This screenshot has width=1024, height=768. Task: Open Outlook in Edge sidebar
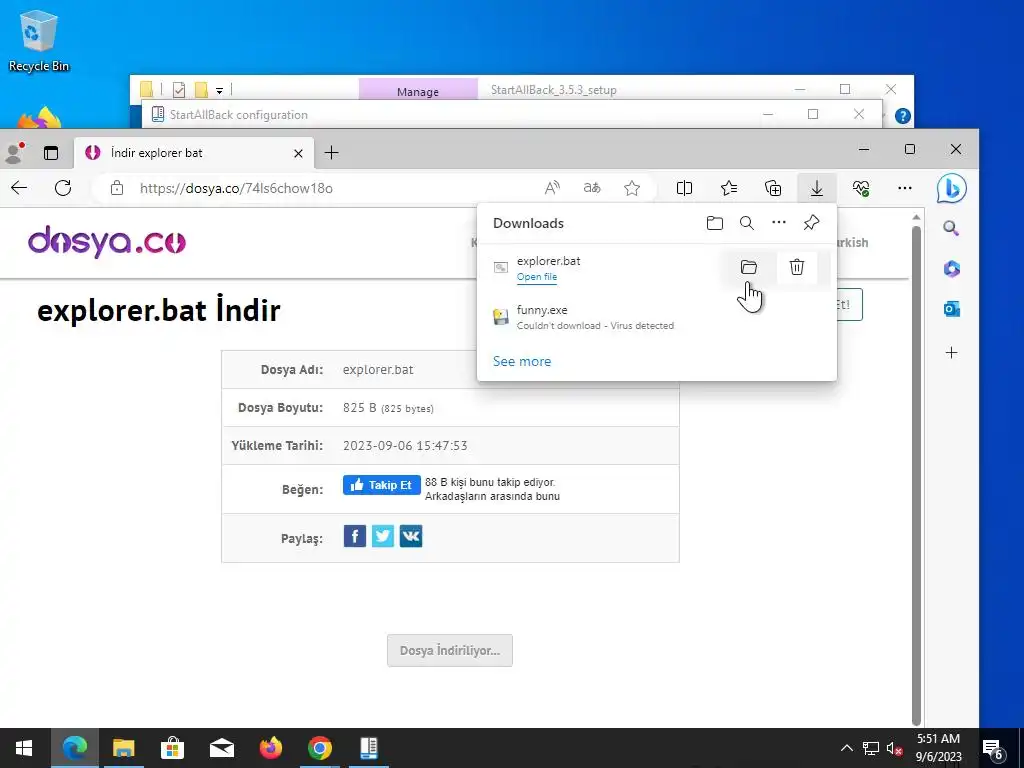tap(951, 309)
